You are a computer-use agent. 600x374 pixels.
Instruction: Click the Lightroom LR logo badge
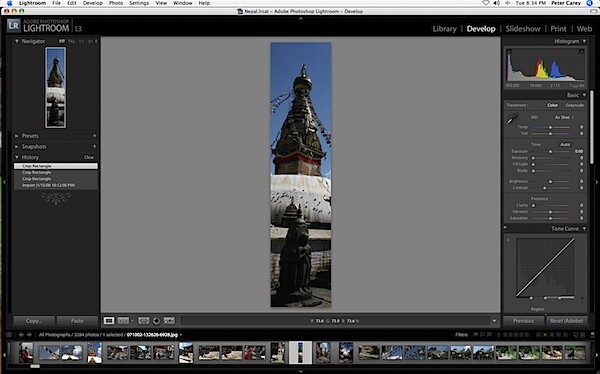click(x=13, y=26)
